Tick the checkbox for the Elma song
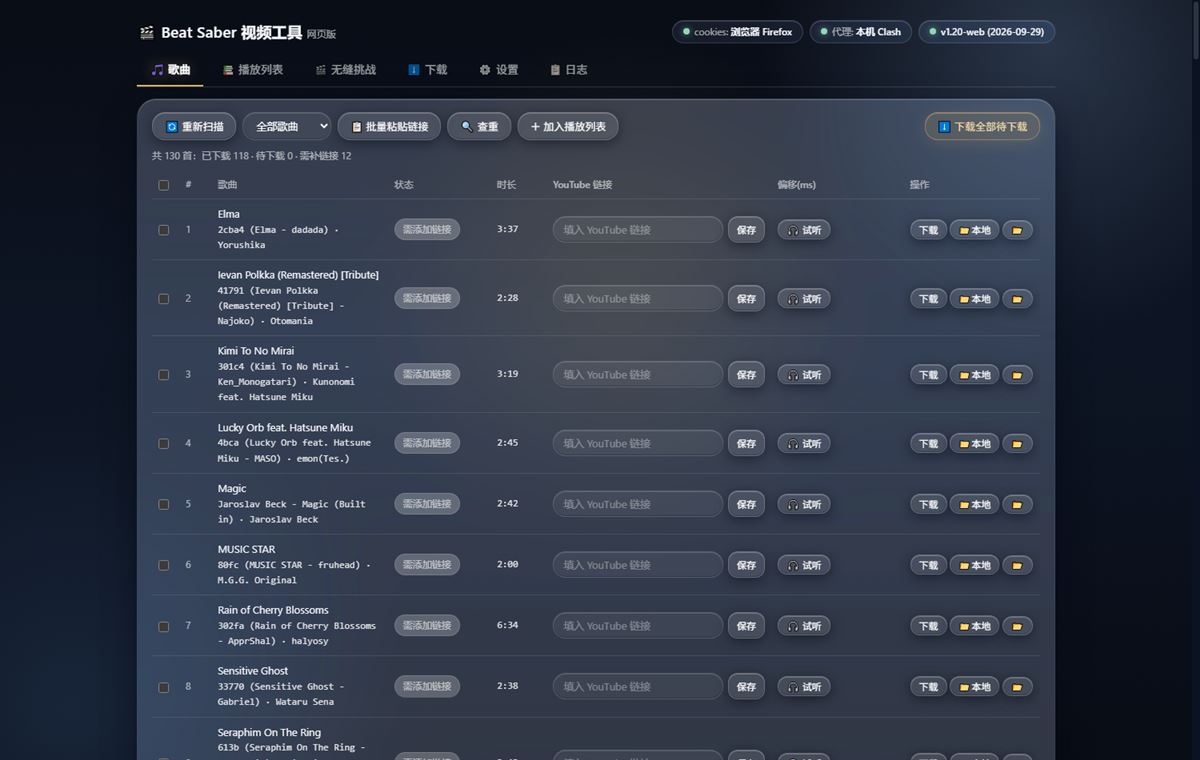1200x760 pixels. coord(164,230)
